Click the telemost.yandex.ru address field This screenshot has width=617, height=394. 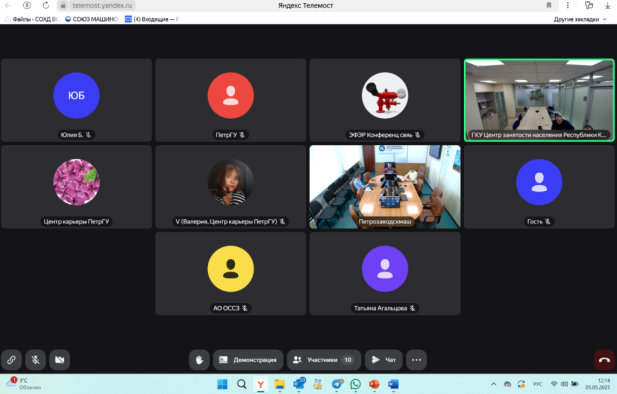tap(102, 6)
